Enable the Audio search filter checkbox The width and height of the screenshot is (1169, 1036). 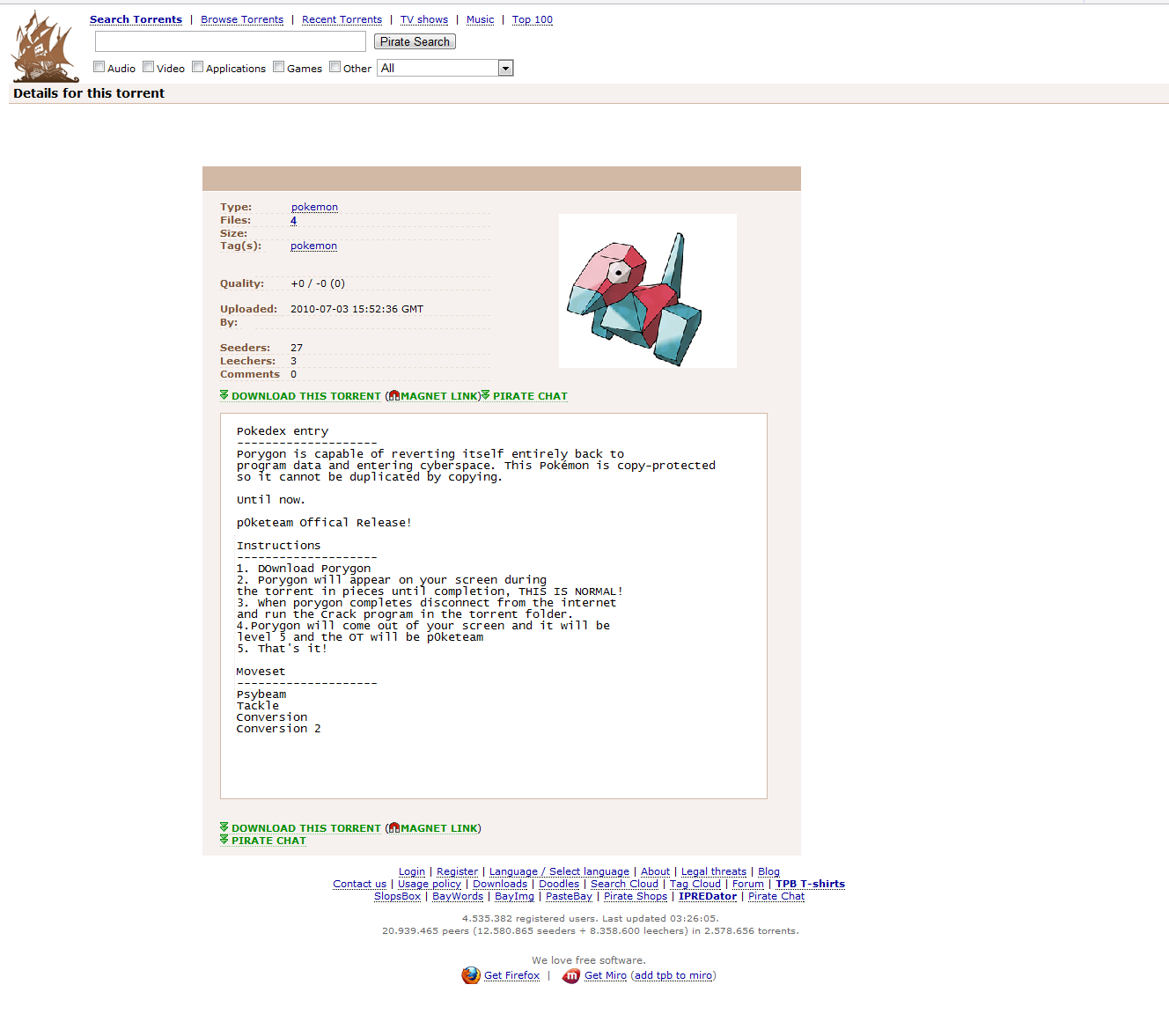click(99, 67)
